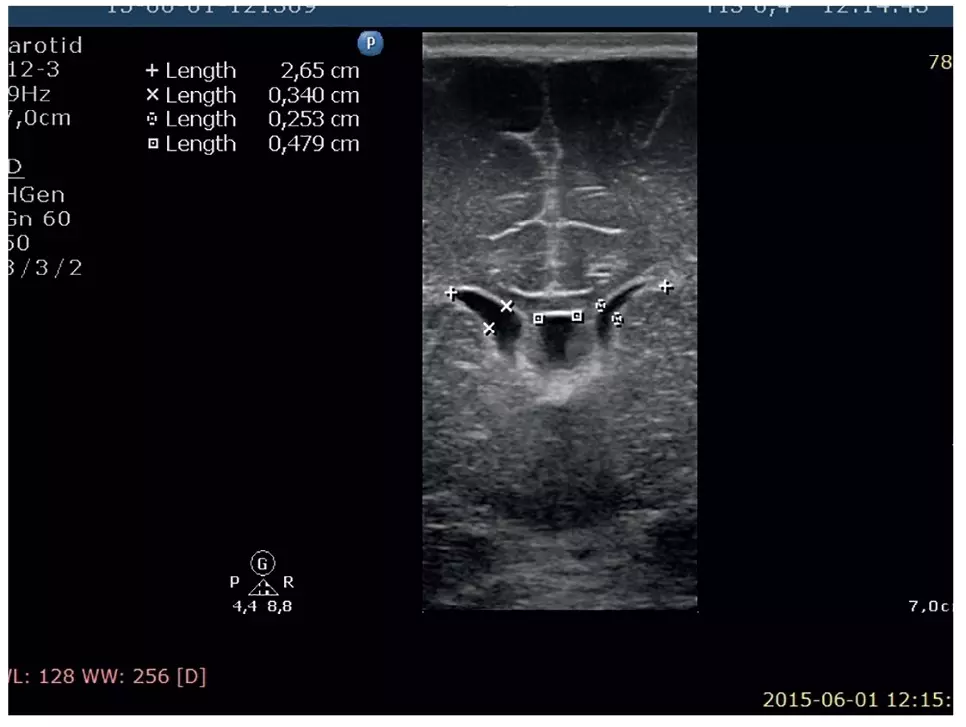Click the lower X caliper marker
This screenshot has height=727, width=966.
coord(489,329)
